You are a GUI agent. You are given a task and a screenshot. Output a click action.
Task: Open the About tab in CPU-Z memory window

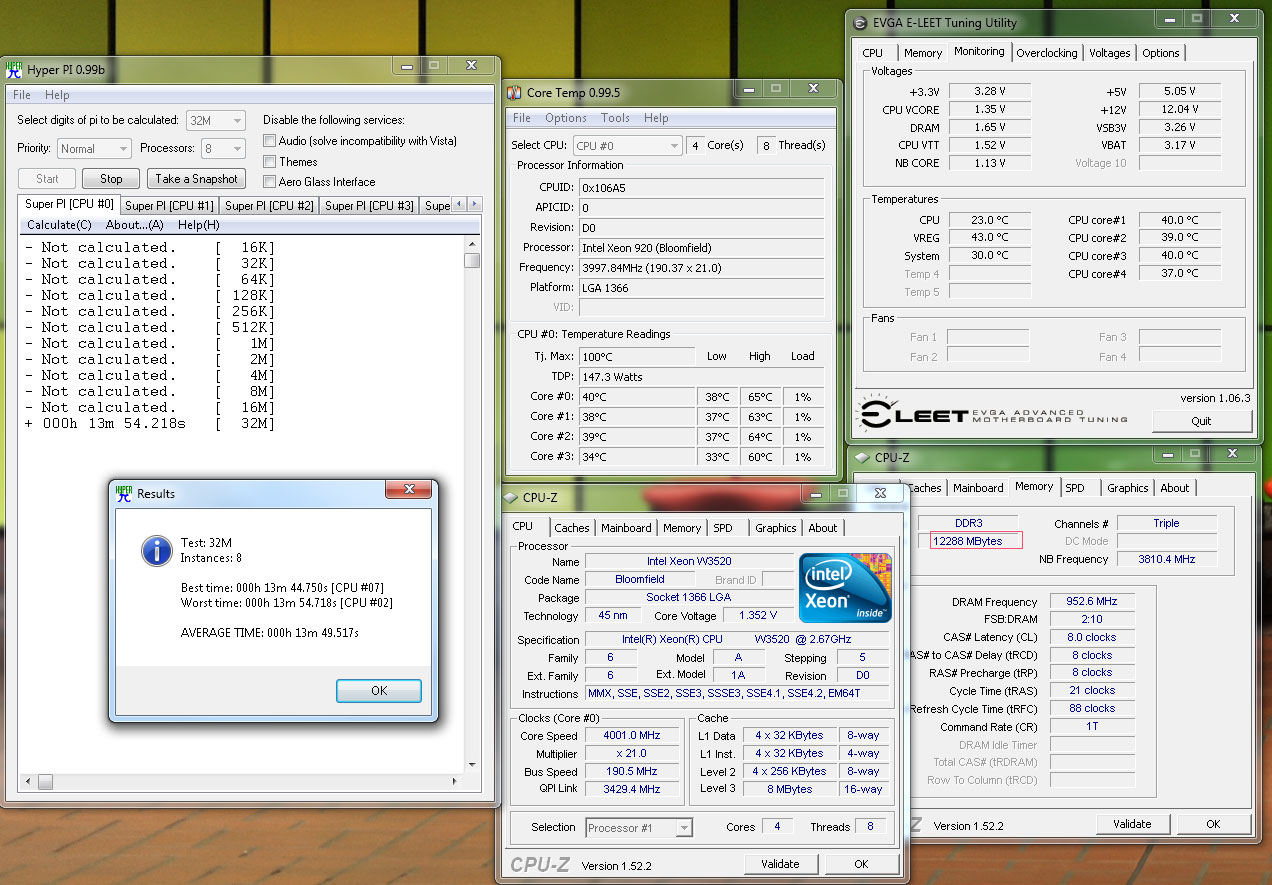[x=1175, y=488]
